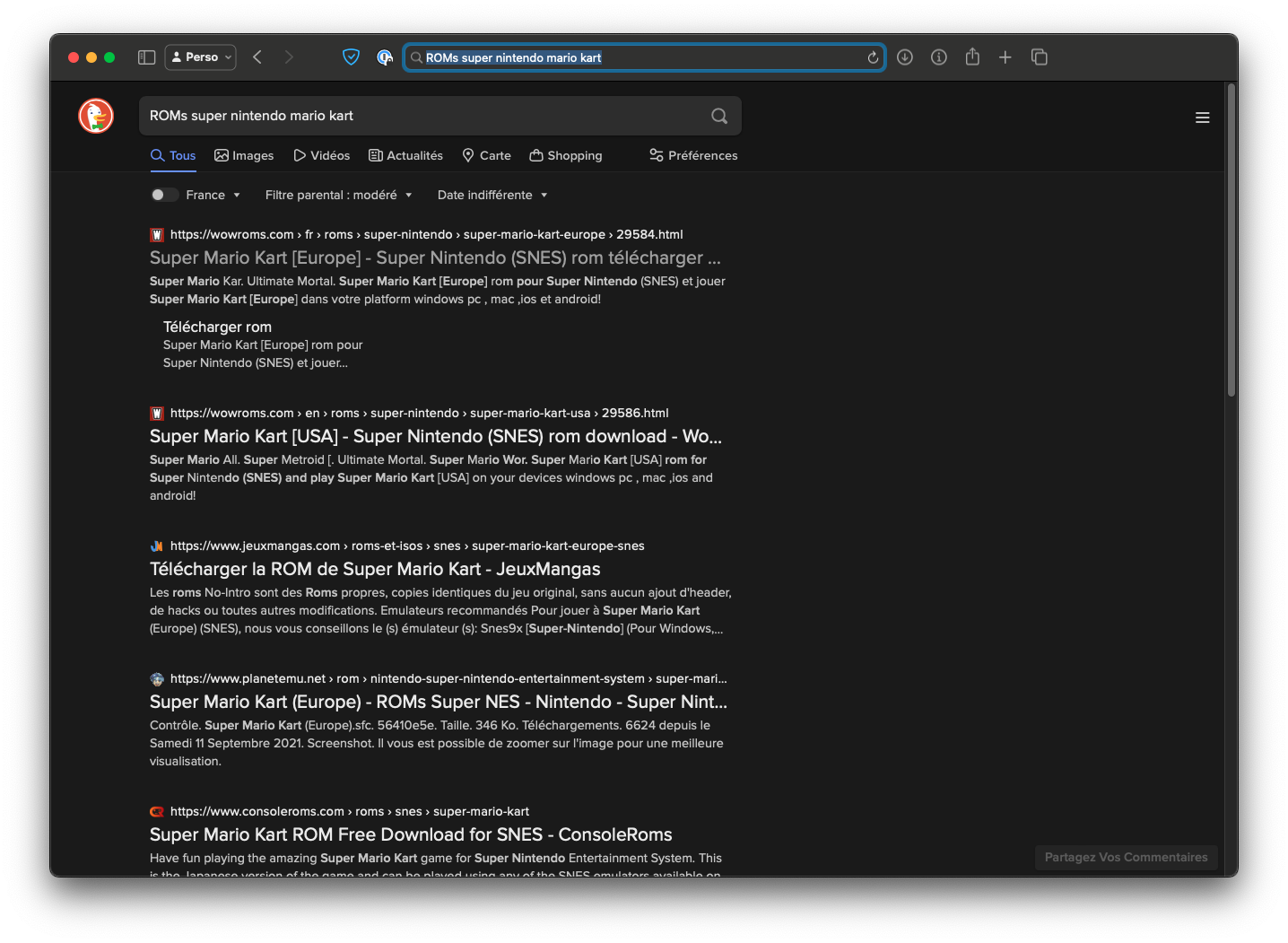
Task: Open the Perso profile dropdown
Action: (x=201, y=57)
